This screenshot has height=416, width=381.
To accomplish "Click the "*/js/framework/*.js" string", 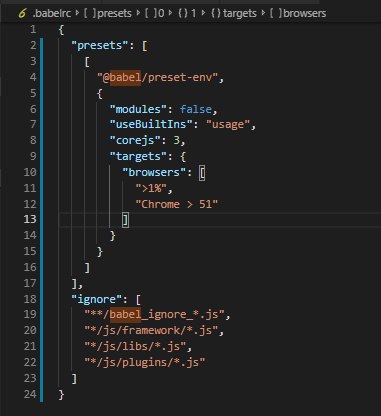I will (151, 330).
